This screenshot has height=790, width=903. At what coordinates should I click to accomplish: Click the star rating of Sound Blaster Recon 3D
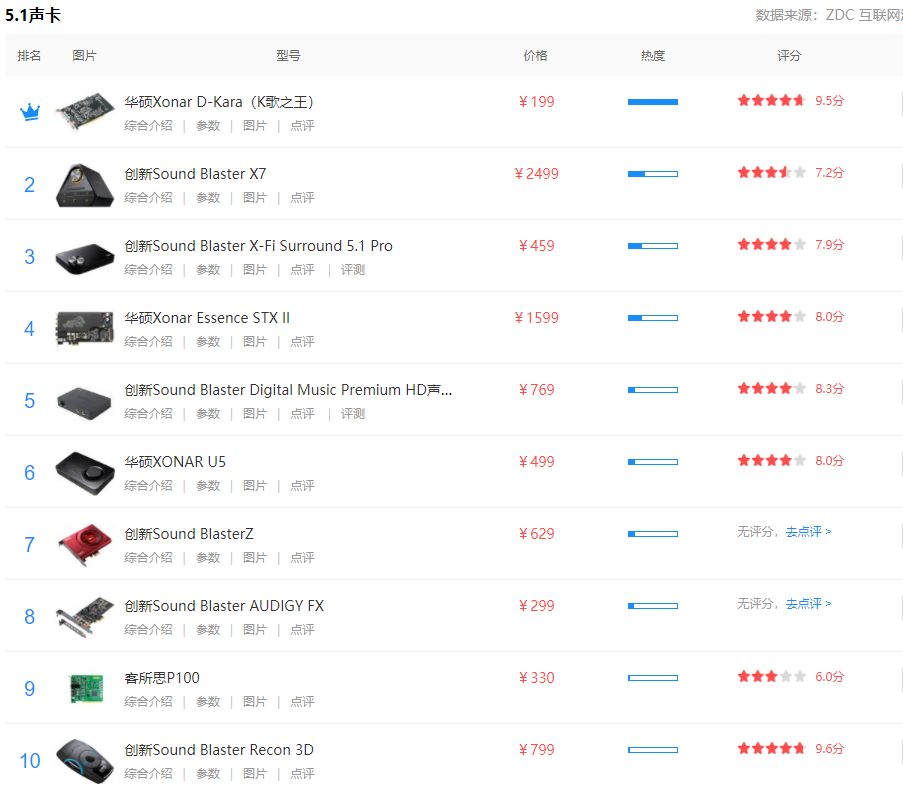(x=771, y=748)
